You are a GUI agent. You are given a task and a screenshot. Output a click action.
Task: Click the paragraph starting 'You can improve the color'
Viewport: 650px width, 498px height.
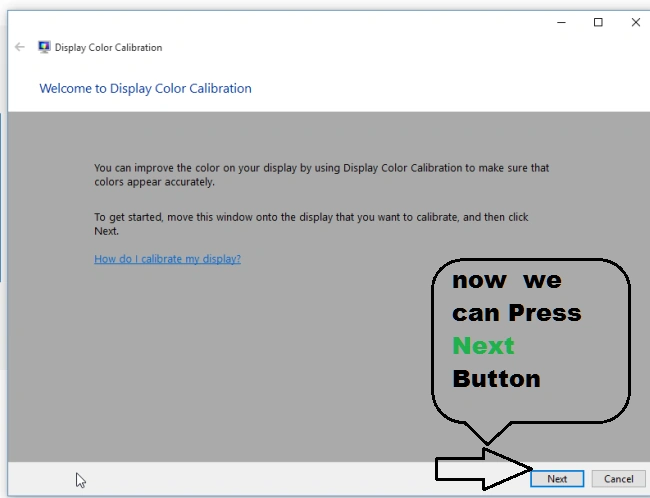click(321, 175)
